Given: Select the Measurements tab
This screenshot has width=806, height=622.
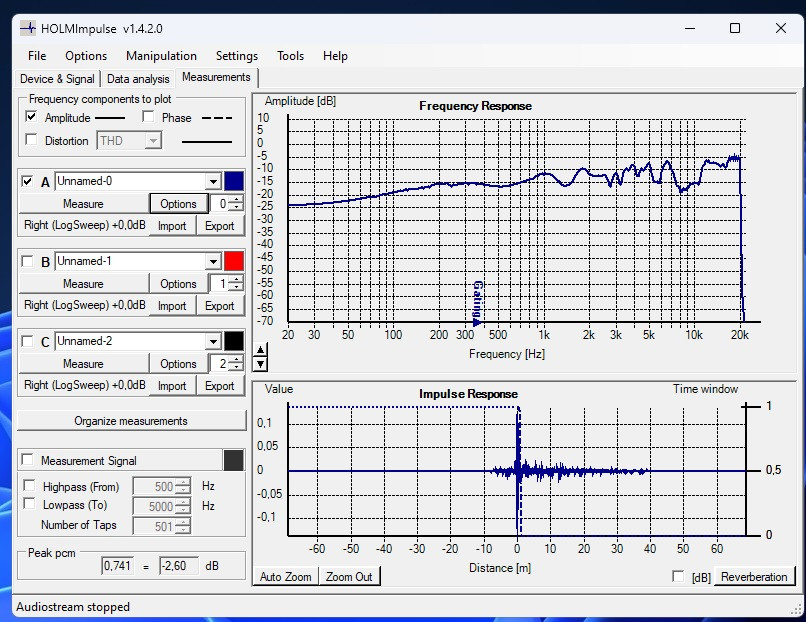Looking at the screenshot, I should (216, 77).
